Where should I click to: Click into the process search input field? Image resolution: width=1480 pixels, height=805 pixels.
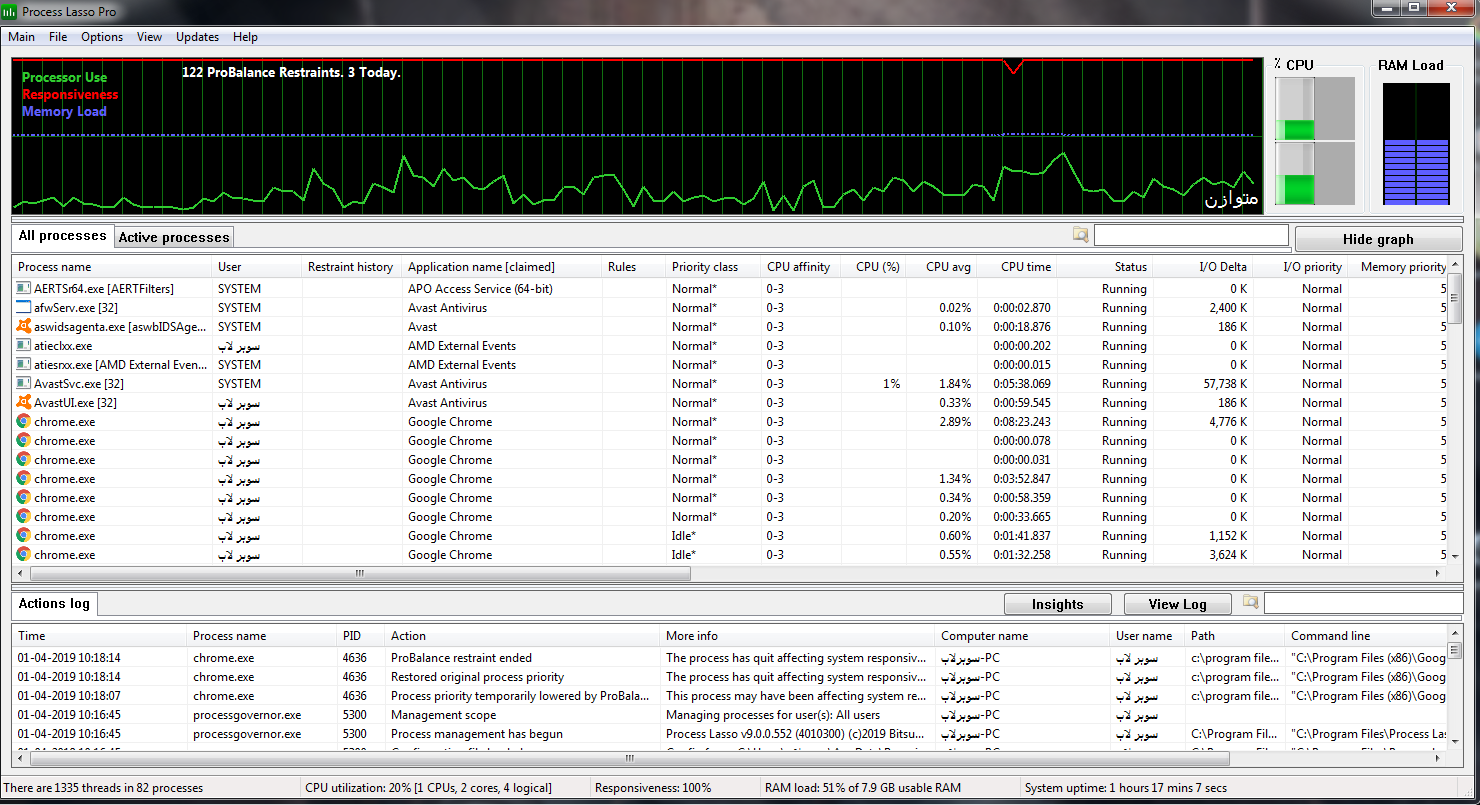(x=1191, y=235)
